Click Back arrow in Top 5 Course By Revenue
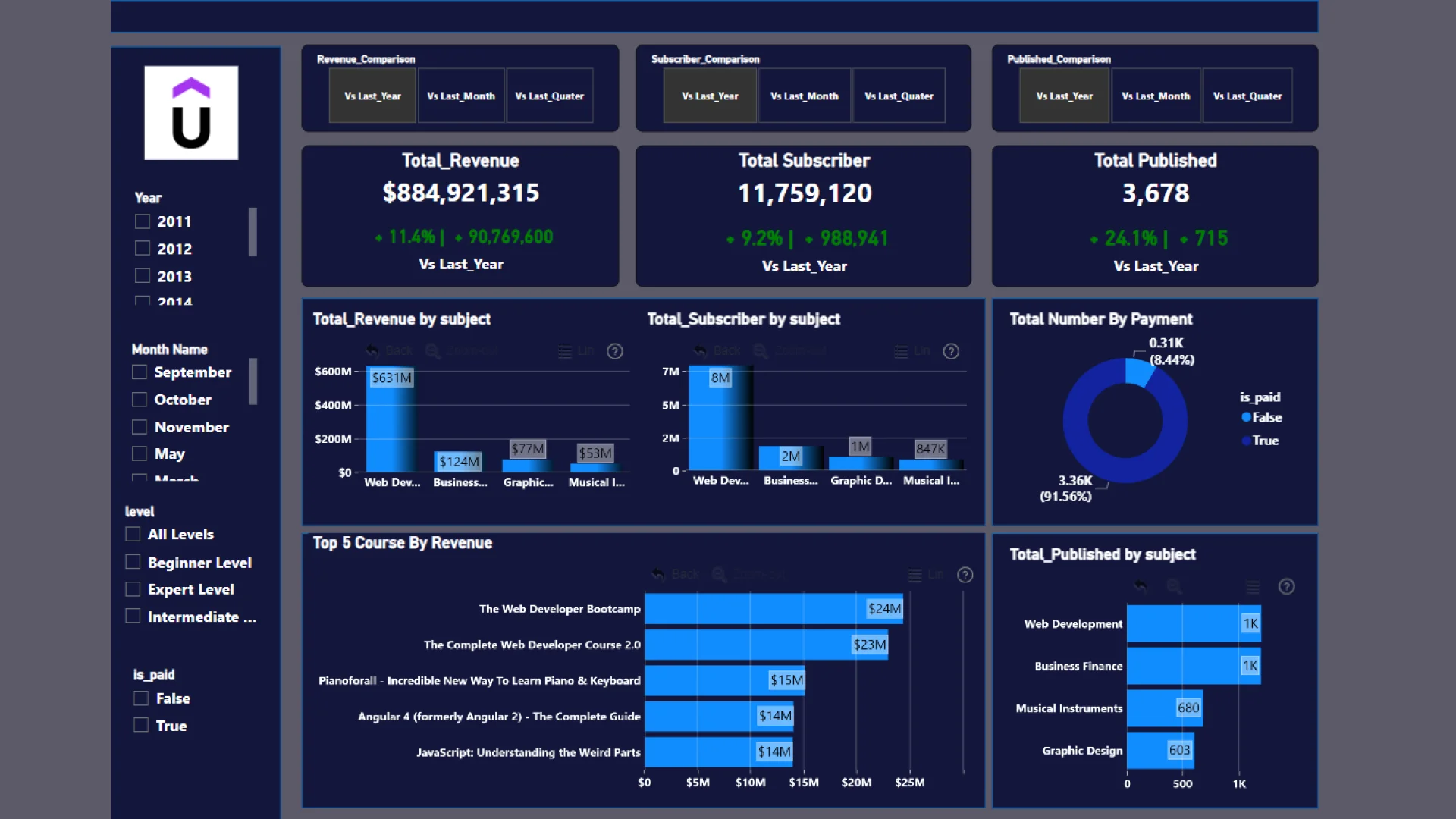 (658, 574)
